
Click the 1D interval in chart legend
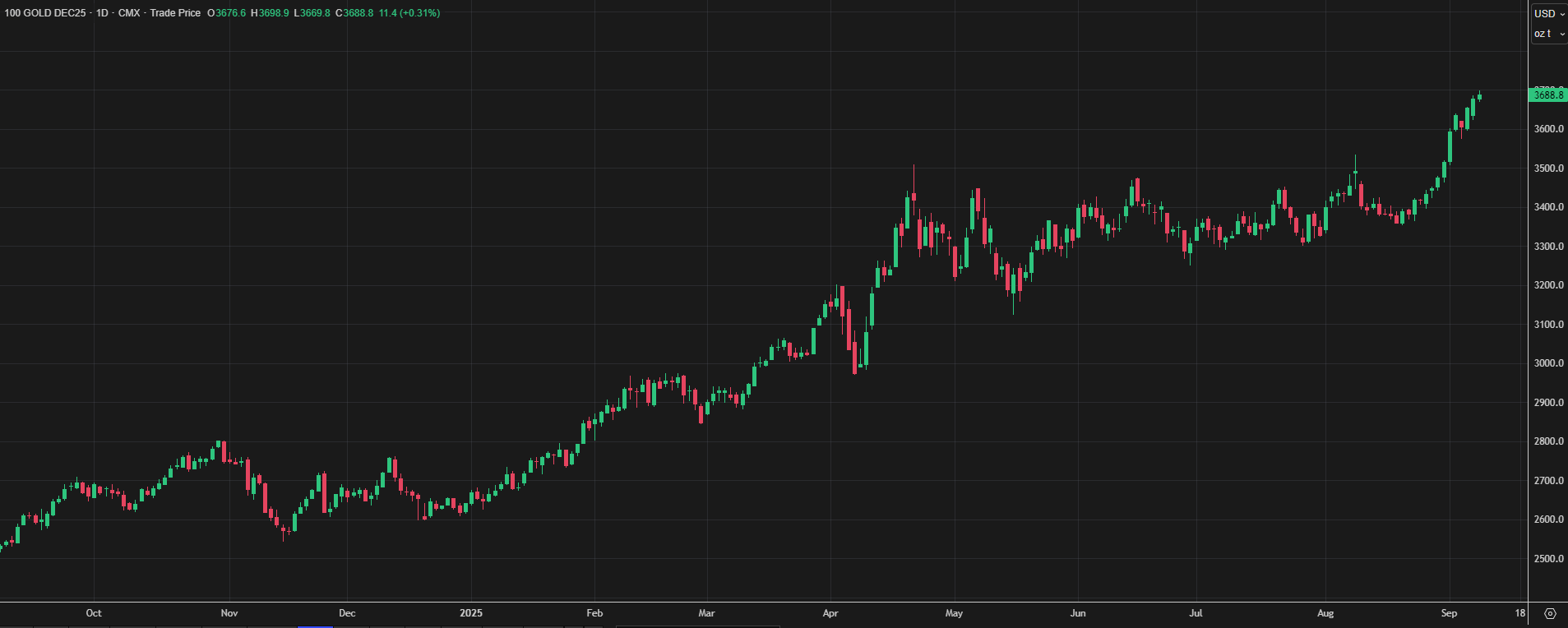(x=102, y=13)
